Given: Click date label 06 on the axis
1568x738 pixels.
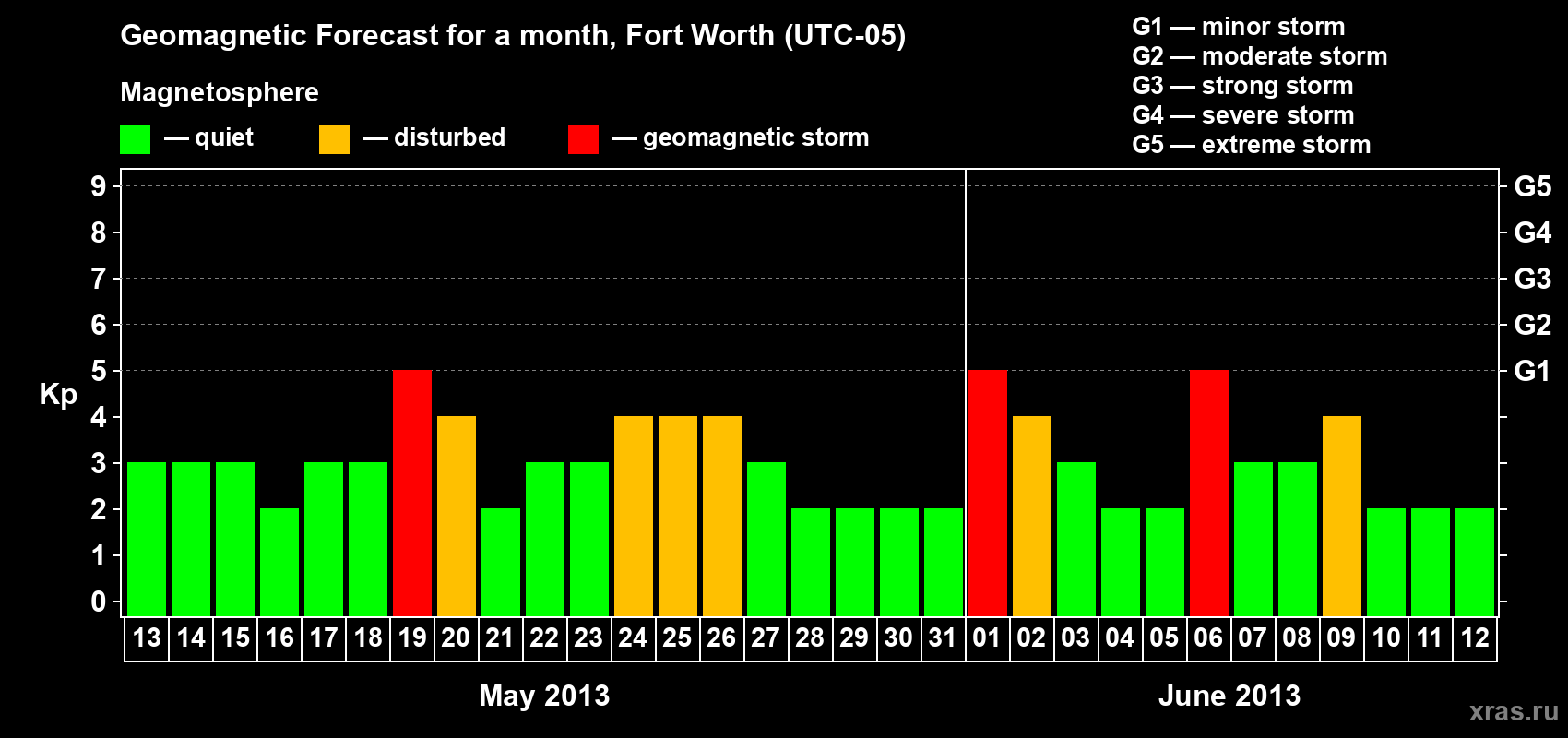Looking at the screenshot, I should (x=1208, y=638).
